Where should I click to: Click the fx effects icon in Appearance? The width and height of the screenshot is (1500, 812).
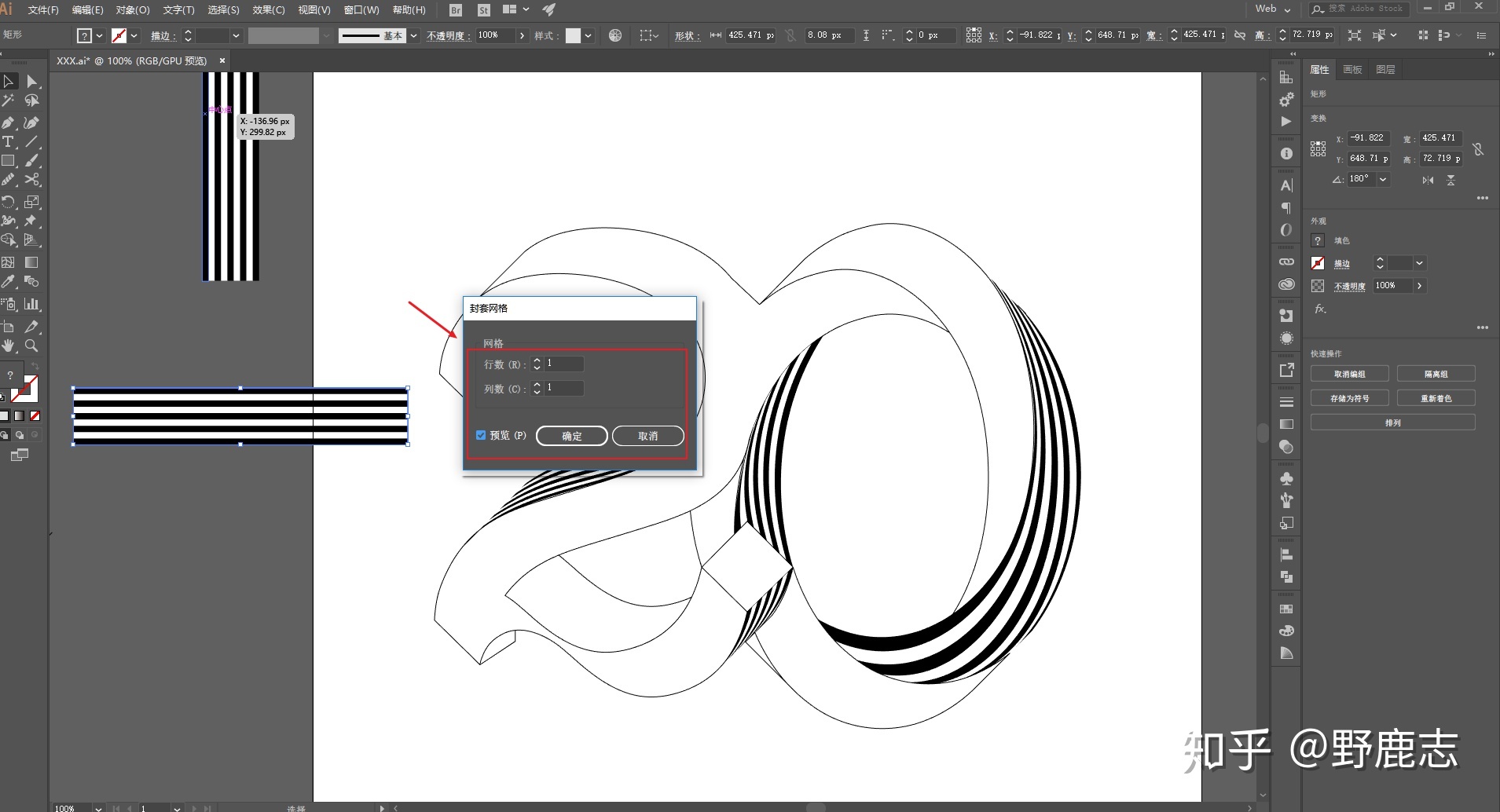[x=1320, y=309]
